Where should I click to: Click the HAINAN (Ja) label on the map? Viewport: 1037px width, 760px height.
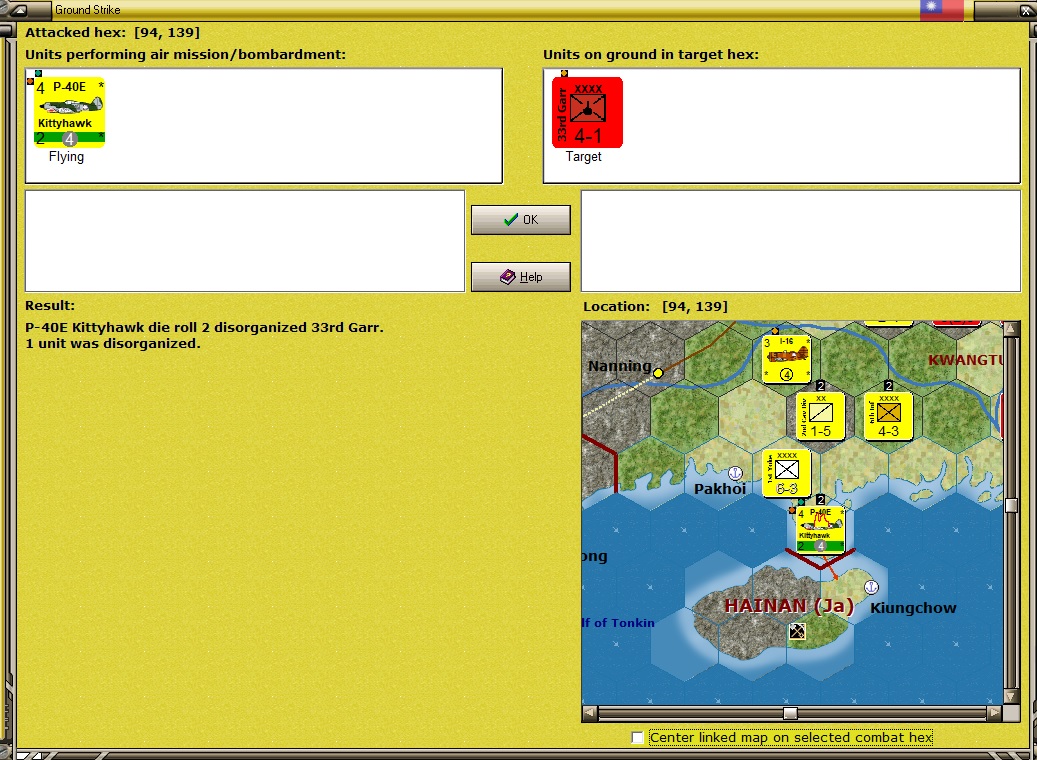tap(789, 606)
